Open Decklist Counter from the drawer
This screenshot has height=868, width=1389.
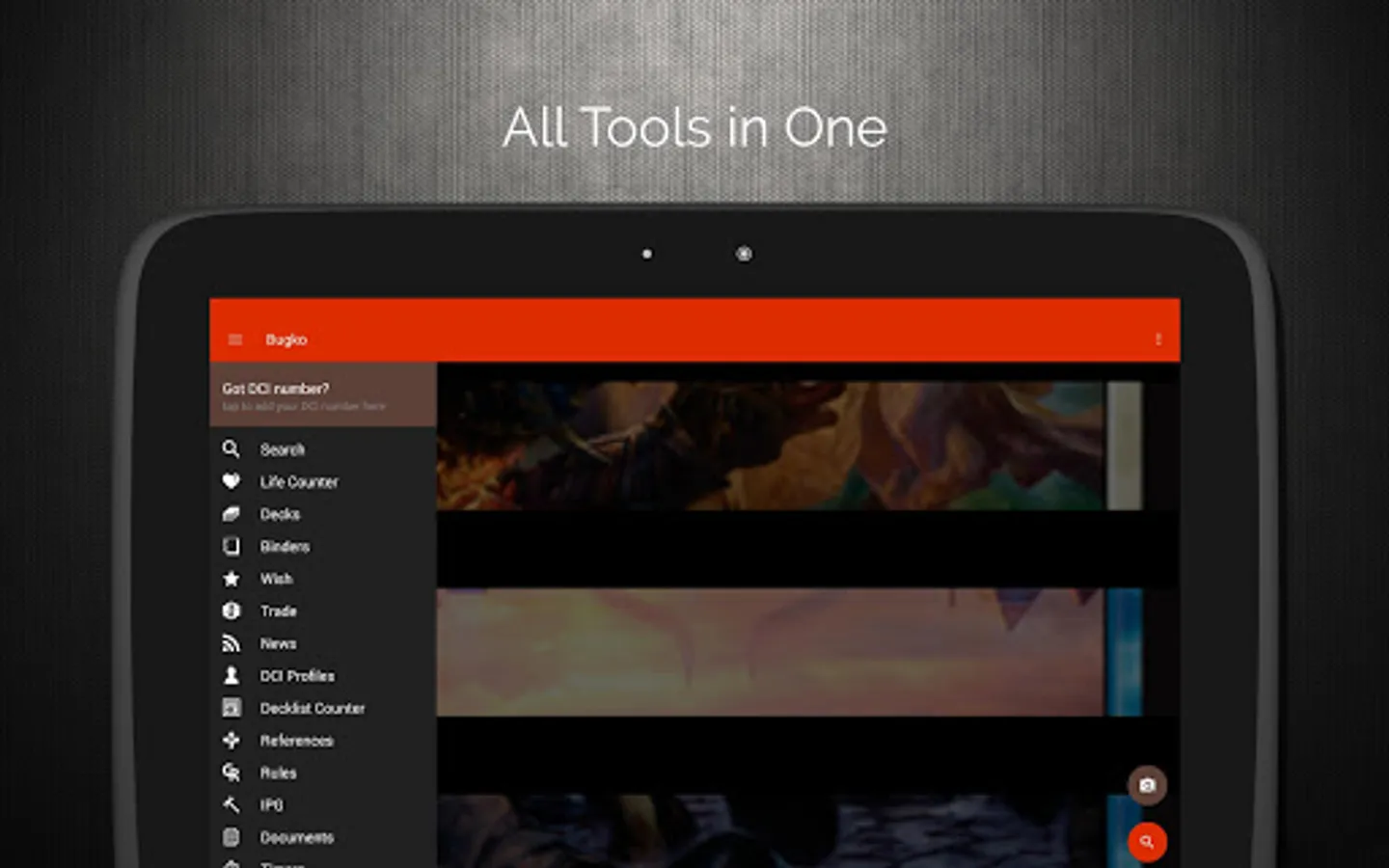point(322,708)
